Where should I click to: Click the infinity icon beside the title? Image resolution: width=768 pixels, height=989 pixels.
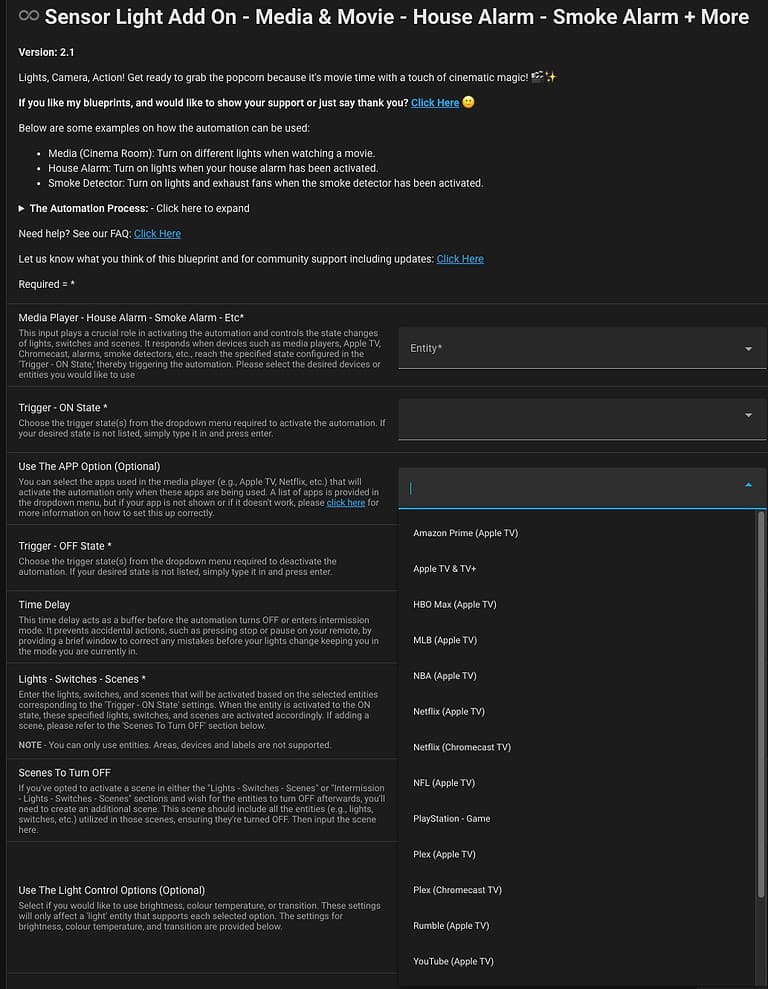pyautogui.click(x=27, y=16)
